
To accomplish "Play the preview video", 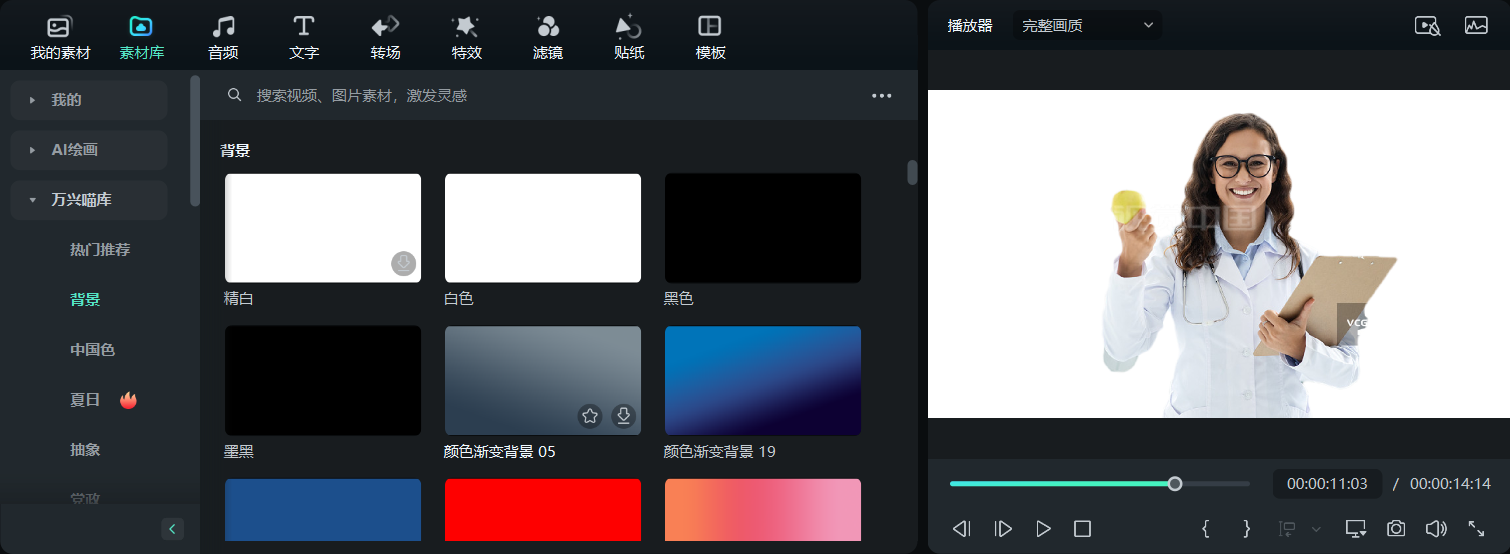I will pos(1043,529).
